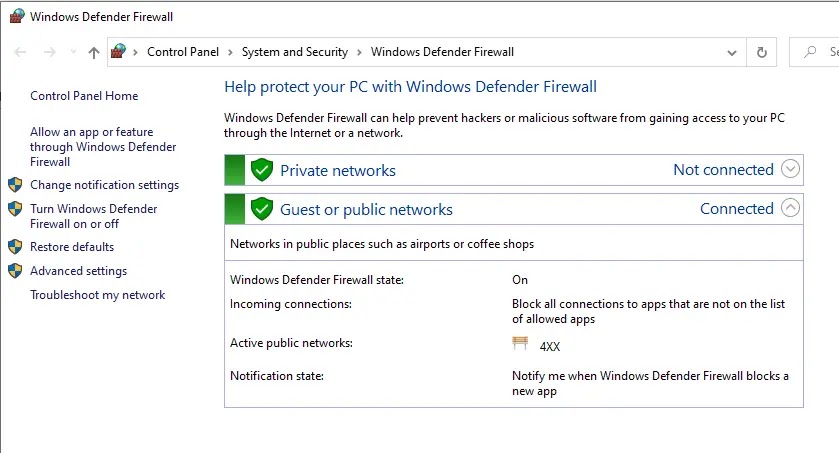
Task: Open Turn Windows Defender Firewall on or off
Action: 94,216
